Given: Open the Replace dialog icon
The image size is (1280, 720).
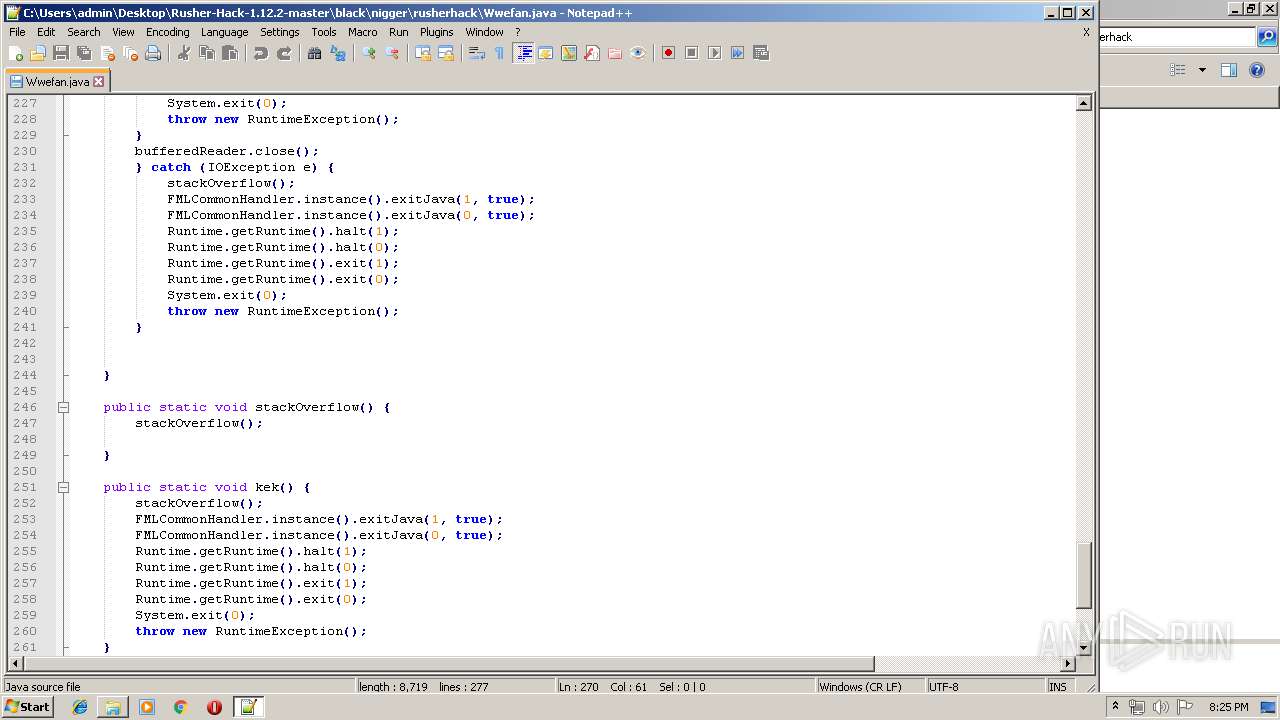Looking at the screenshot, I should click(338, 53).
